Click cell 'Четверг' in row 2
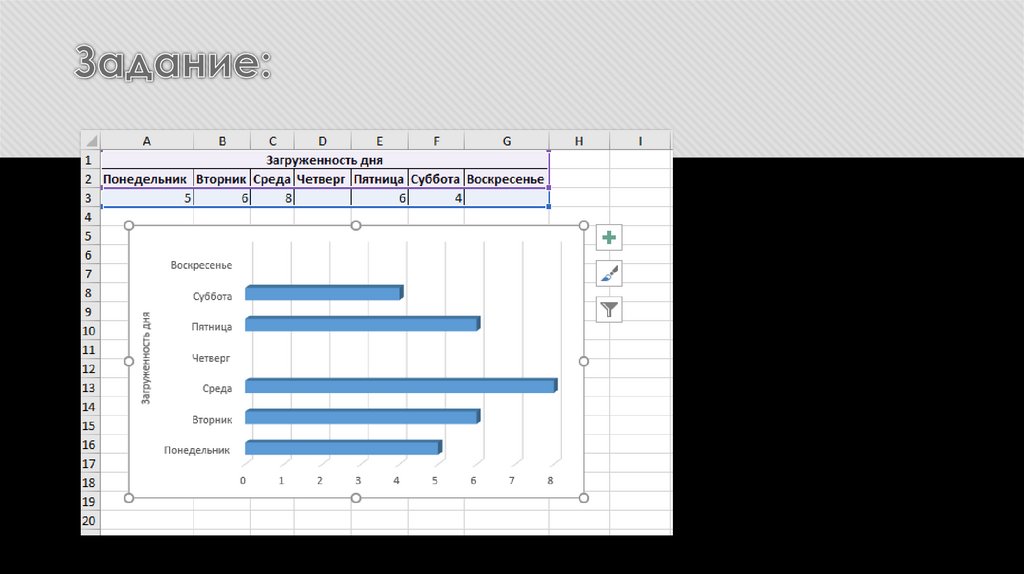The image size is (1024, 574). coord(323,179)
